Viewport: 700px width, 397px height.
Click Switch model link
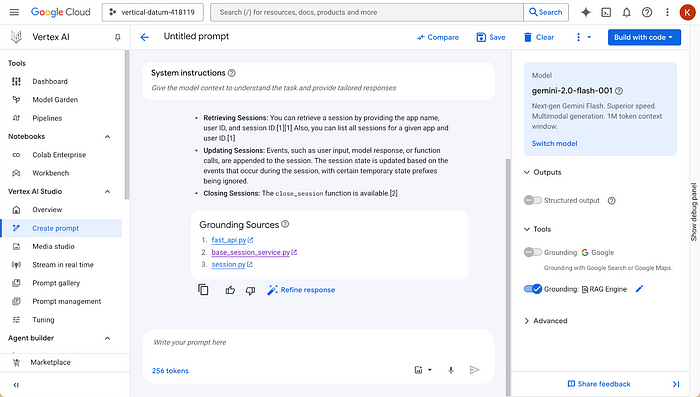click(554, 143)
